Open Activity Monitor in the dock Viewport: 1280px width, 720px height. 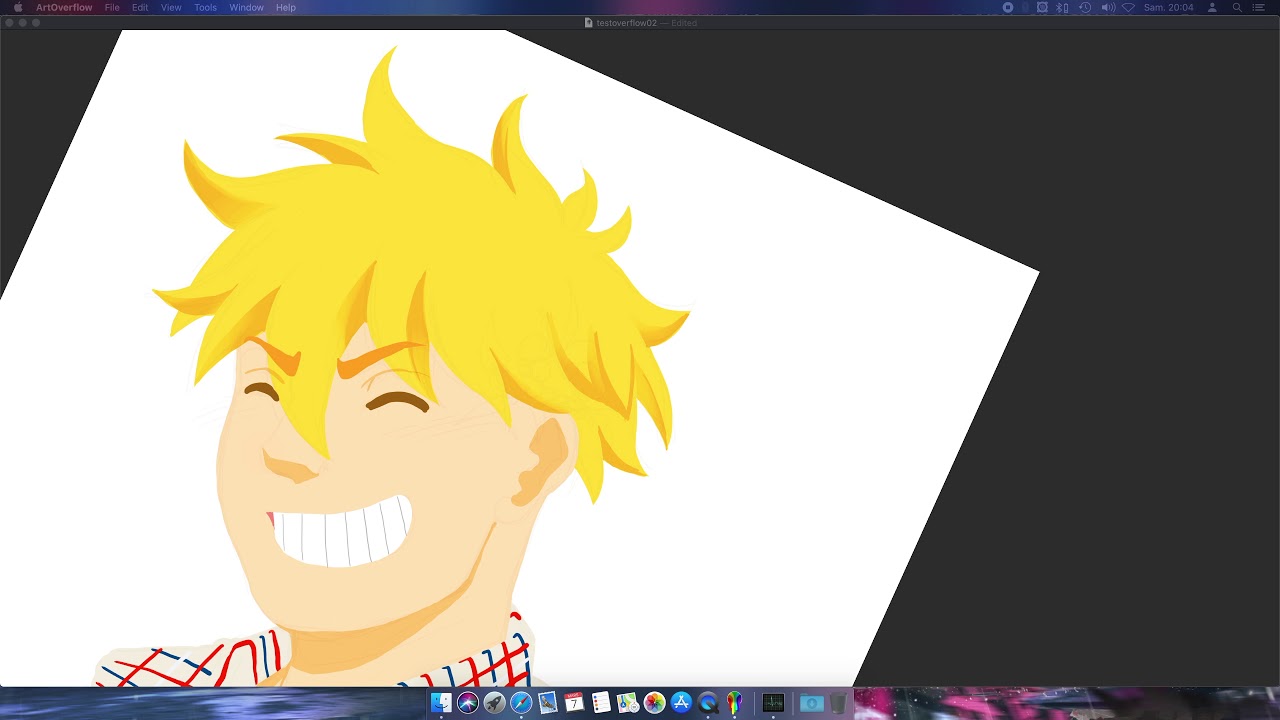click(x=773, y=703)
